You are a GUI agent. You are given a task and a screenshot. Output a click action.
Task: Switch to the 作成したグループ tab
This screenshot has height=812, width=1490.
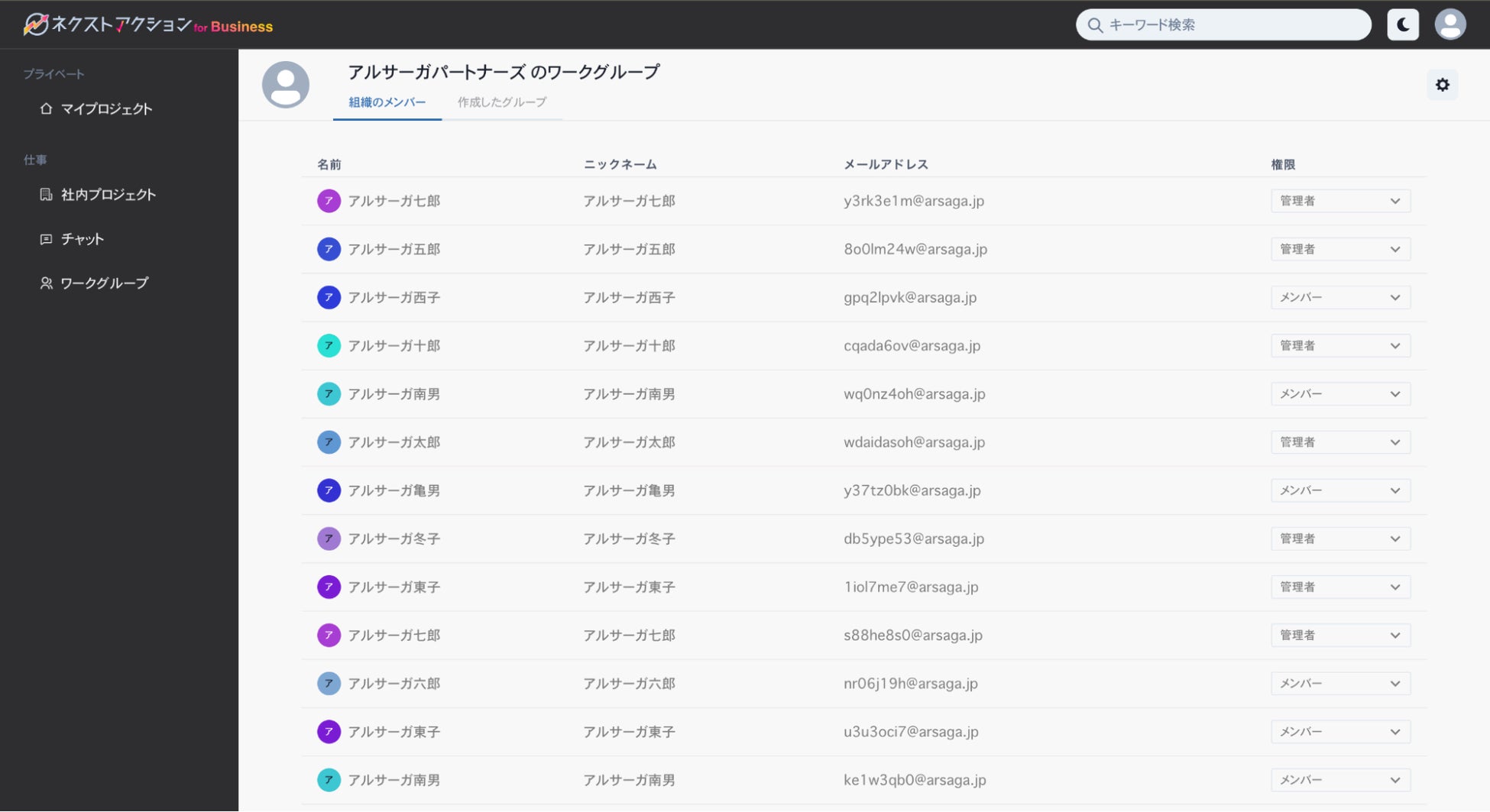502,102
